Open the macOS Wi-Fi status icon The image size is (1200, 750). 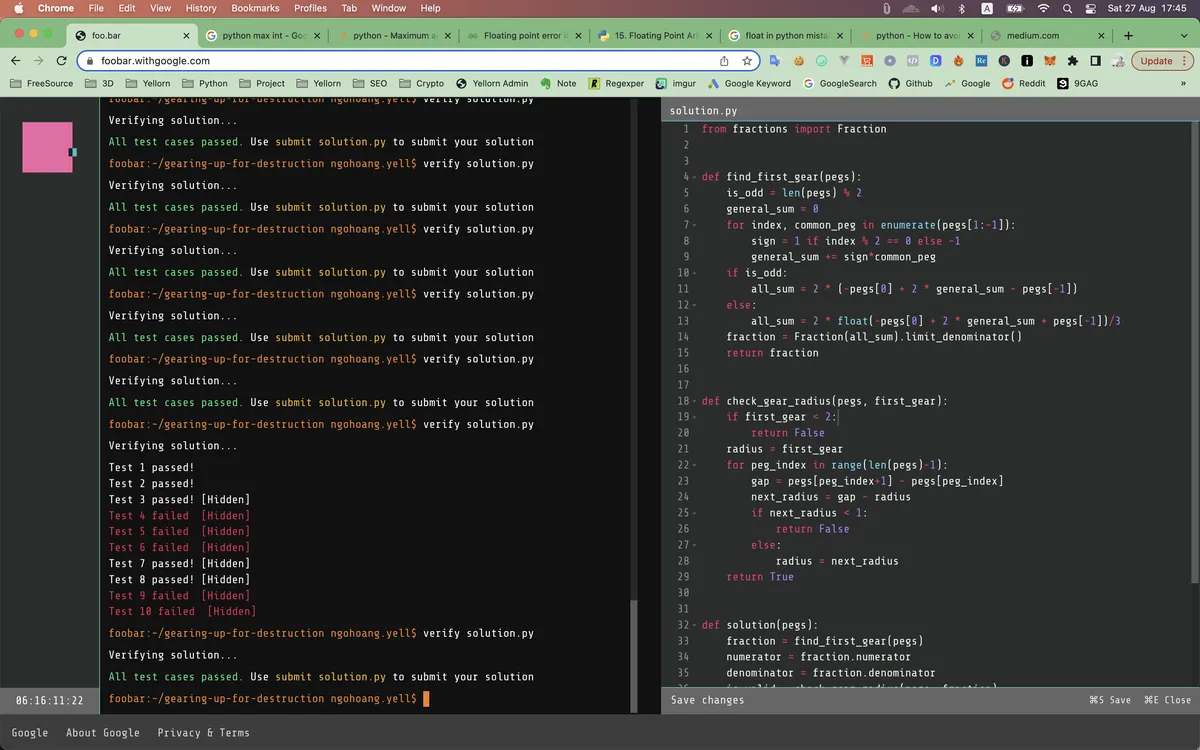pos(1043,8)
